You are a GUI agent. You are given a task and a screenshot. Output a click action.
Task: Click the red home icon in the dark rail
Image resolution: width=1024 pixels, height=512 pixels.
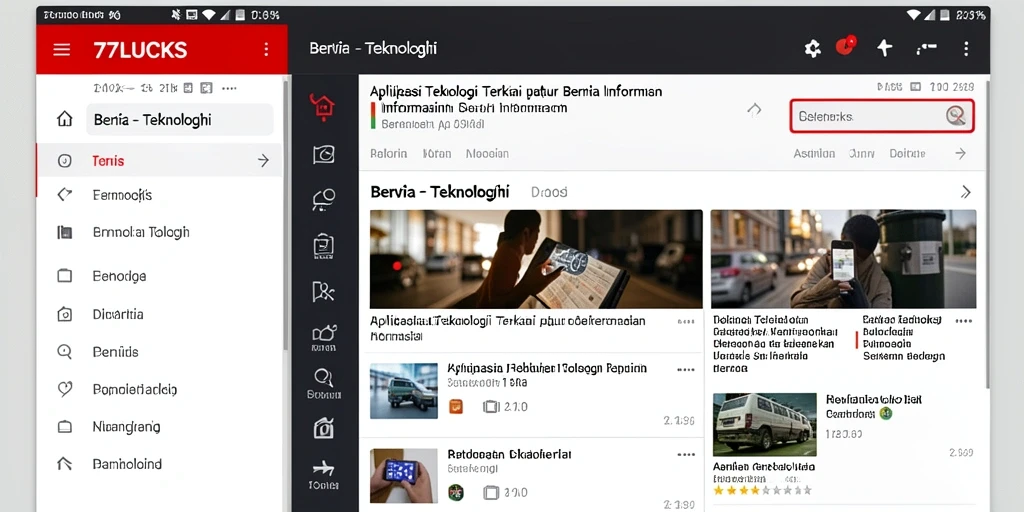tap(323, 108)
